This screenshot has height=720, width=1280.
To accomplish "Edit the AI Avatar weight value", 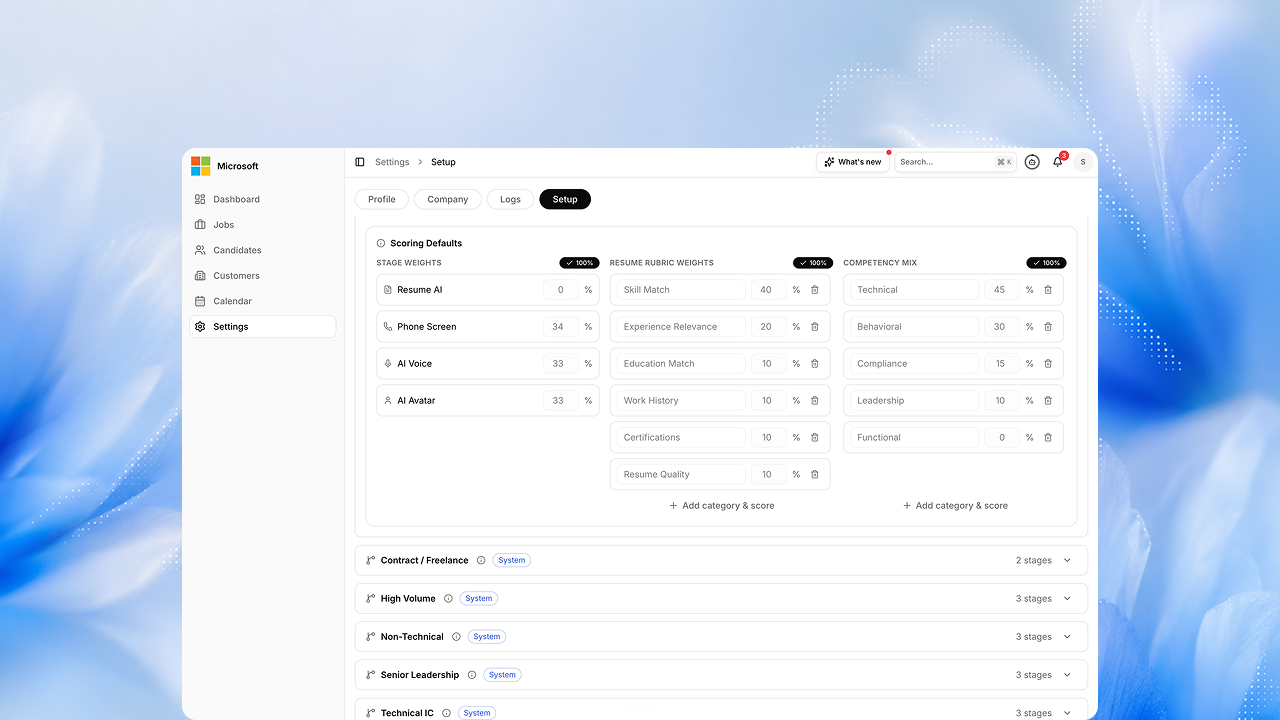I will pyautogui.click(x=561, y=401).
